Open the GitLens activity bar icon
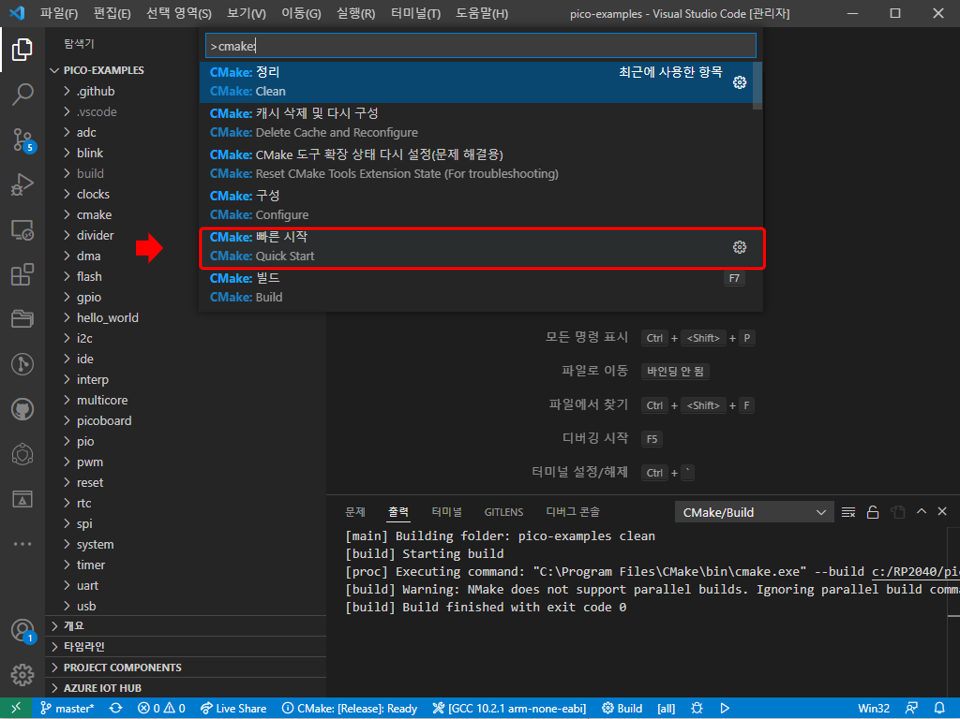The image size is (960, 719). [22, 364]
